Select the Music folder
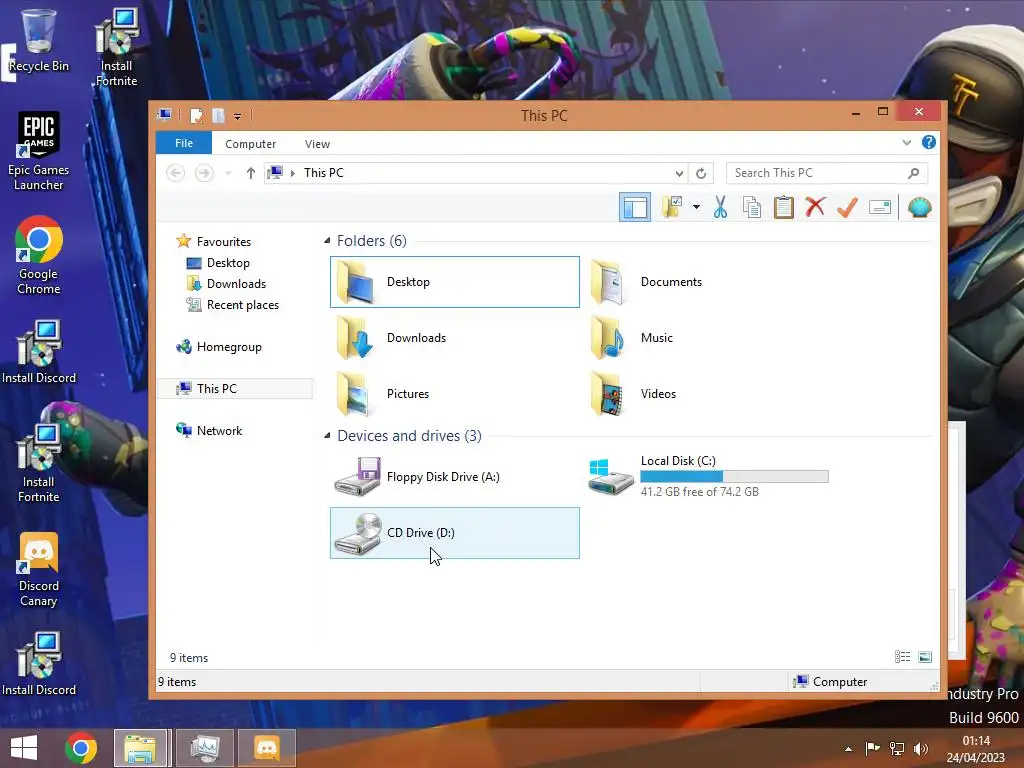Screen dimensions: 1024x768 (656, 338)
